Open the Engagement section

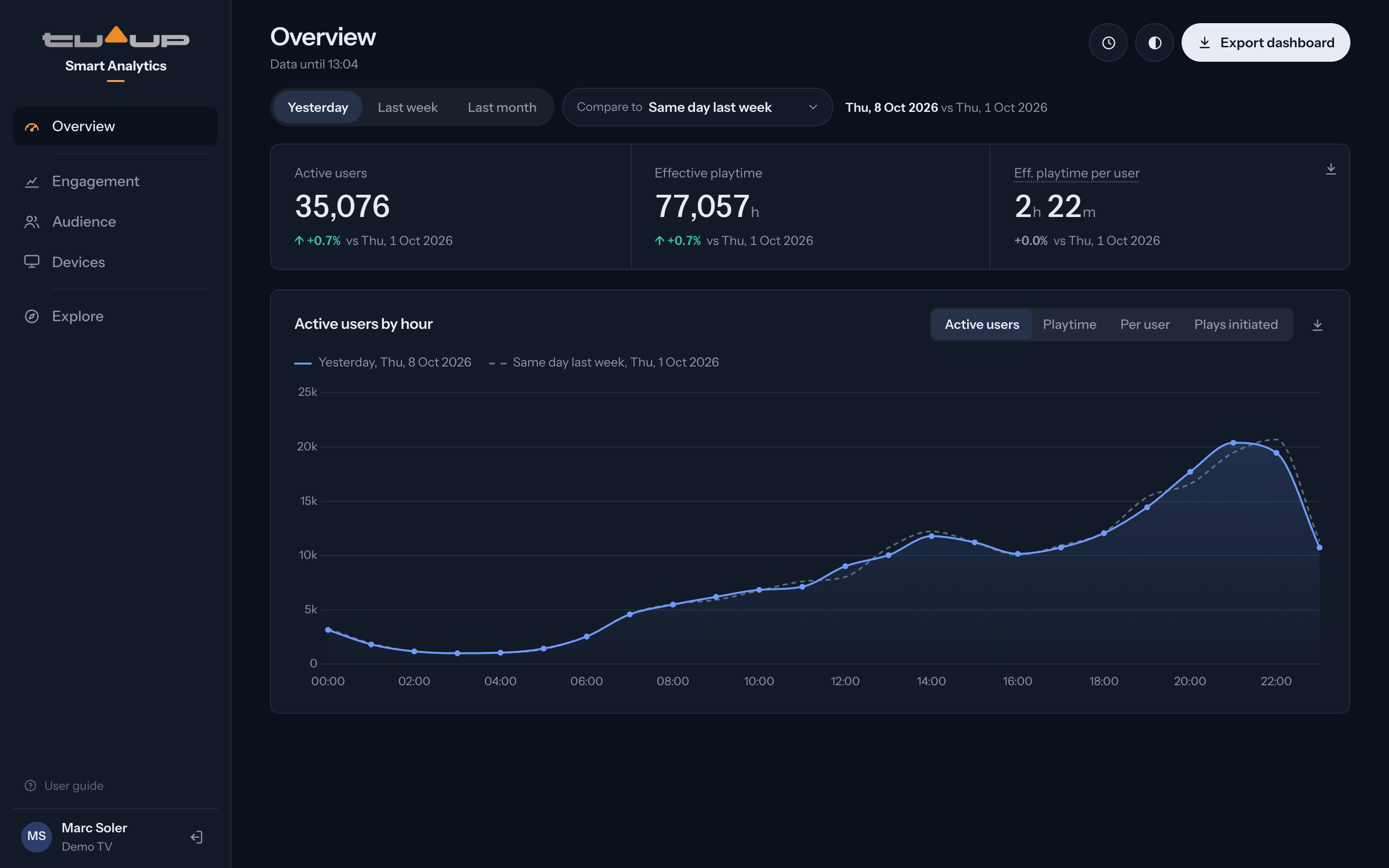tap(115, 181)
